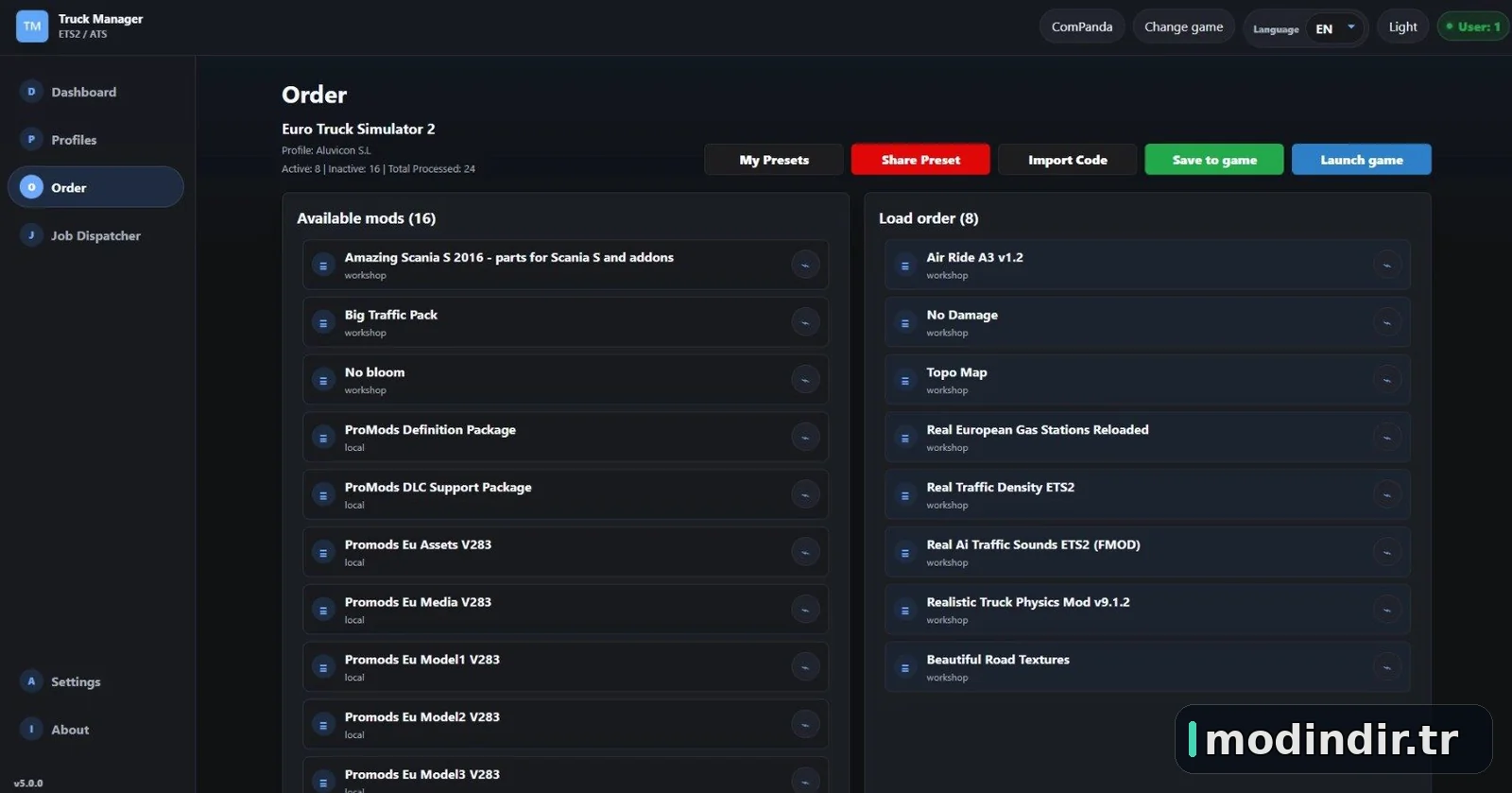Click the drag handle on Big Traffic Pack
Screen dimensions: 1512x793
pos(323,323)
